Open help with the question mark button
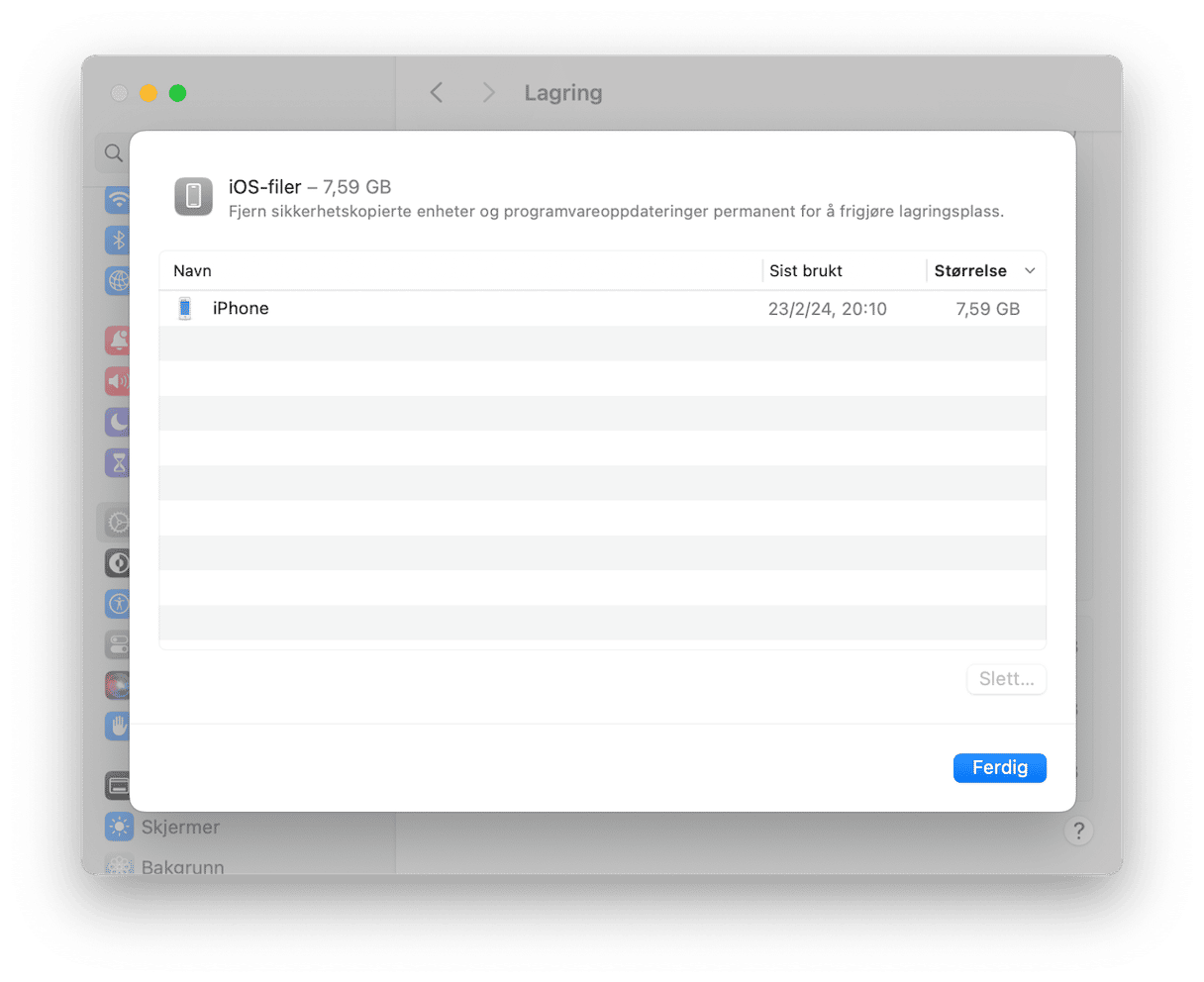This screenshot has width=1204, height=982. click(x=1079, y=830)
